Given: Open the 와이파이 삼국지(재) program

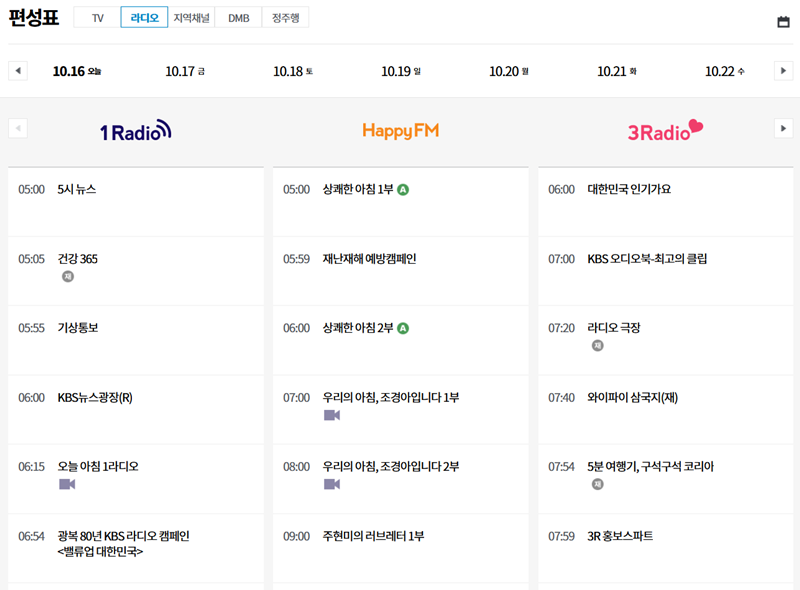Looking at the screenshot, I should [x=633, y=398].
